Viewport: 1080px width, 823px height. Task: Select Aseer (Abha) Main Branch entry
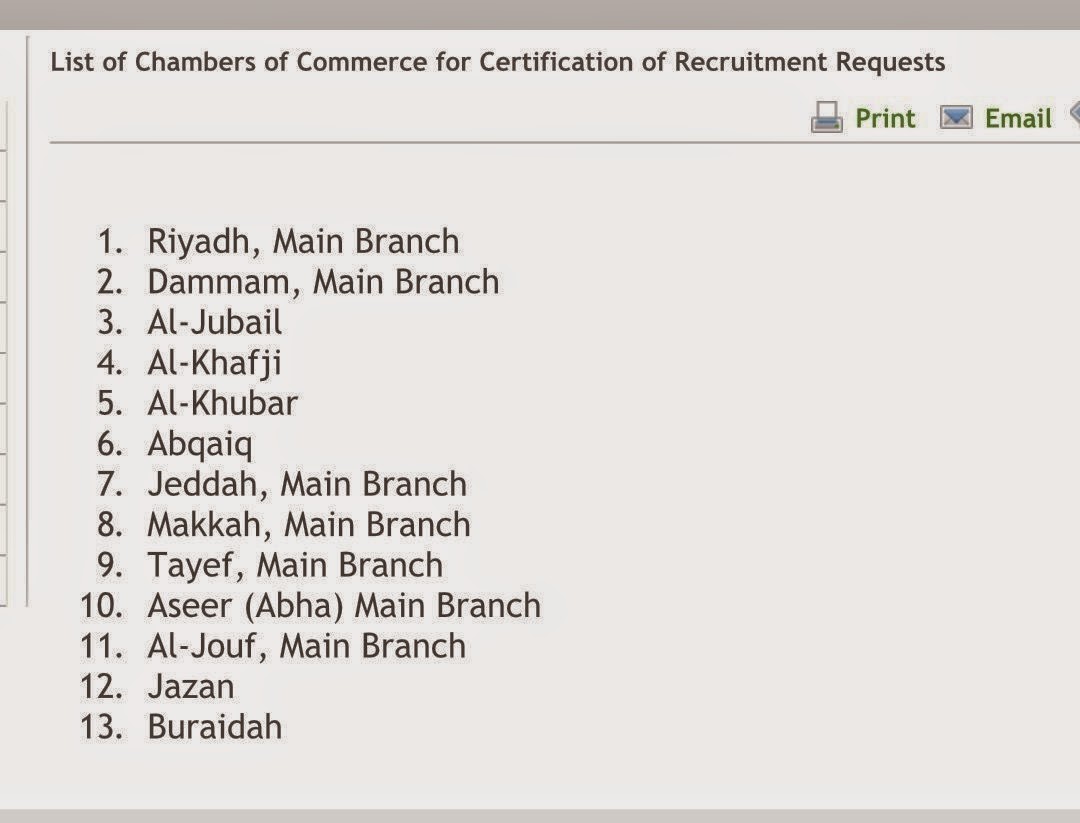[x=344, y=606]
